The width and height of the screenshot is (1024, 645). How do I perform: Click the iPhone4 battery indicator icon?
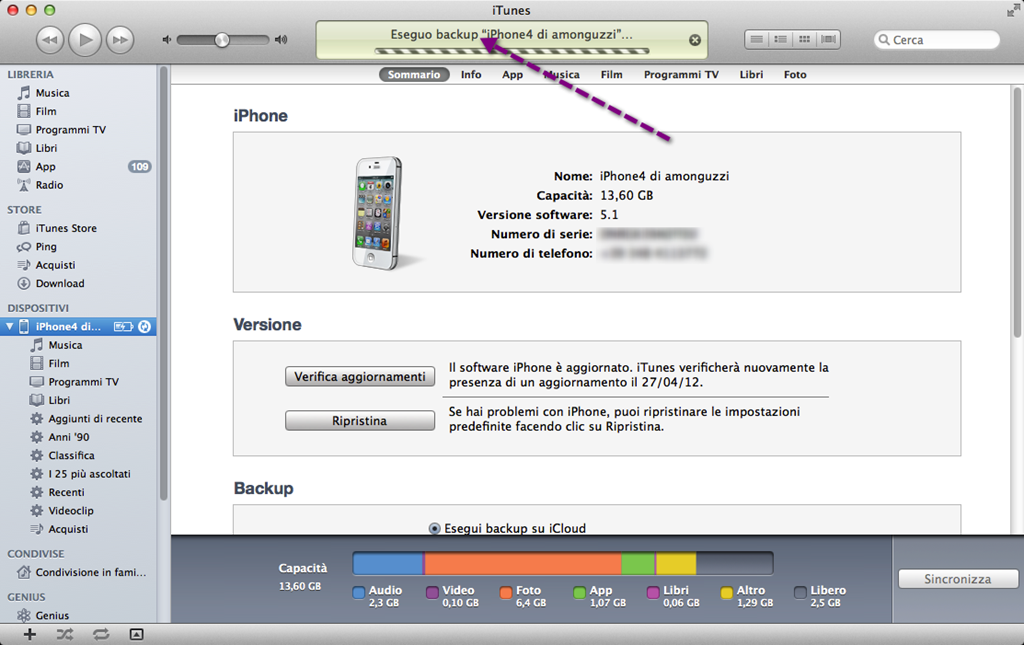[123, 326]
